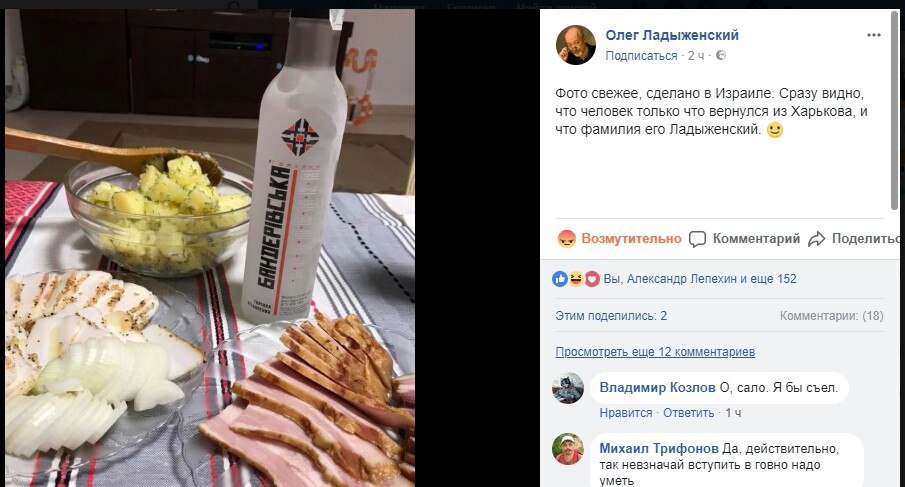
Task: Open Михаил Трифонов profile name
Action: click(x=659, y=449)
